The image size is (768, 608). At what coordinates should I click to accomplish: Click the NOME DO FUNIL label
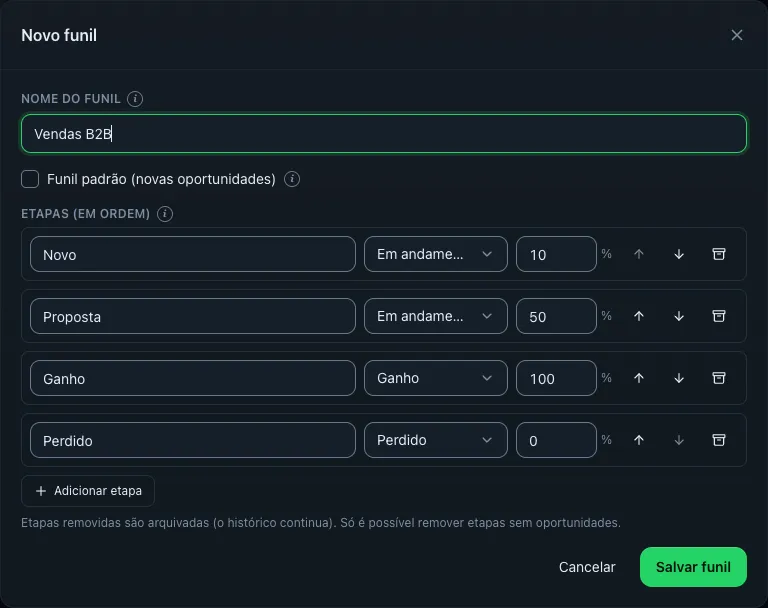(x=71, y=99)
